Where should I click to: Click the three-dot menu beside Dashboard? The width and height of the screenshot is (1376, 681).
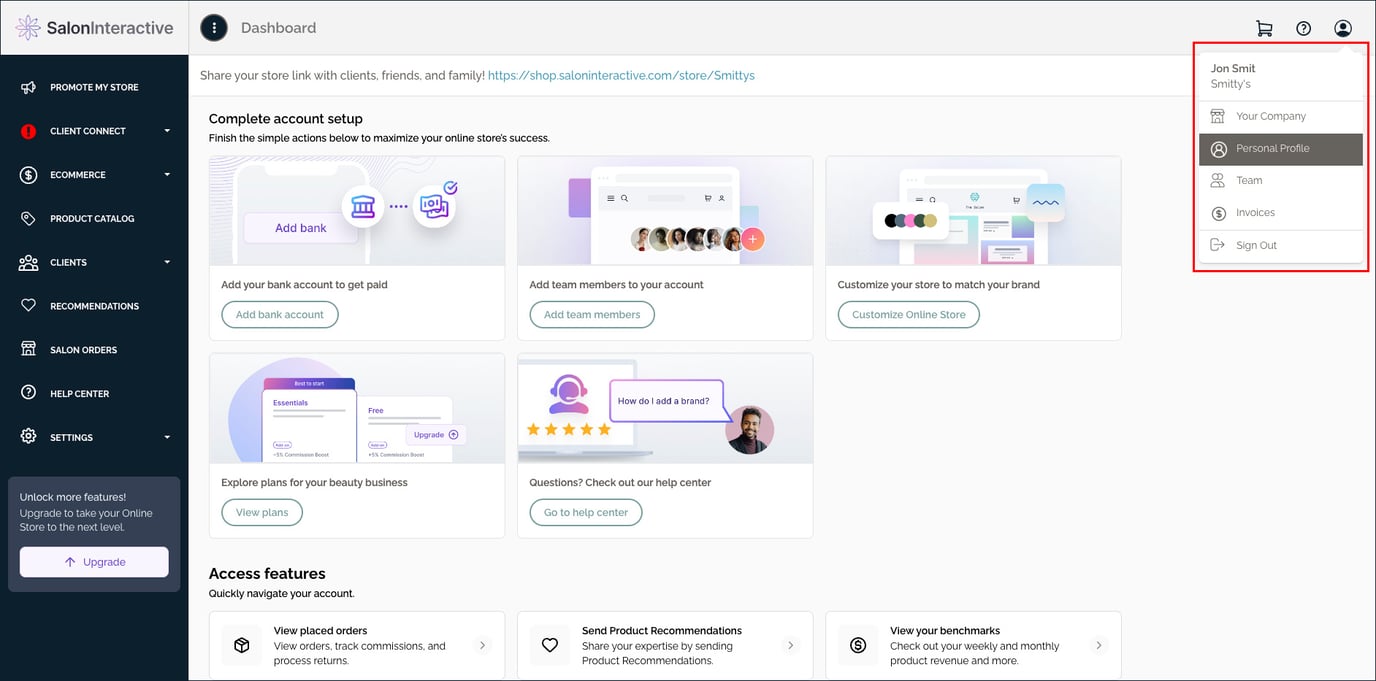(x=214, y=28)
